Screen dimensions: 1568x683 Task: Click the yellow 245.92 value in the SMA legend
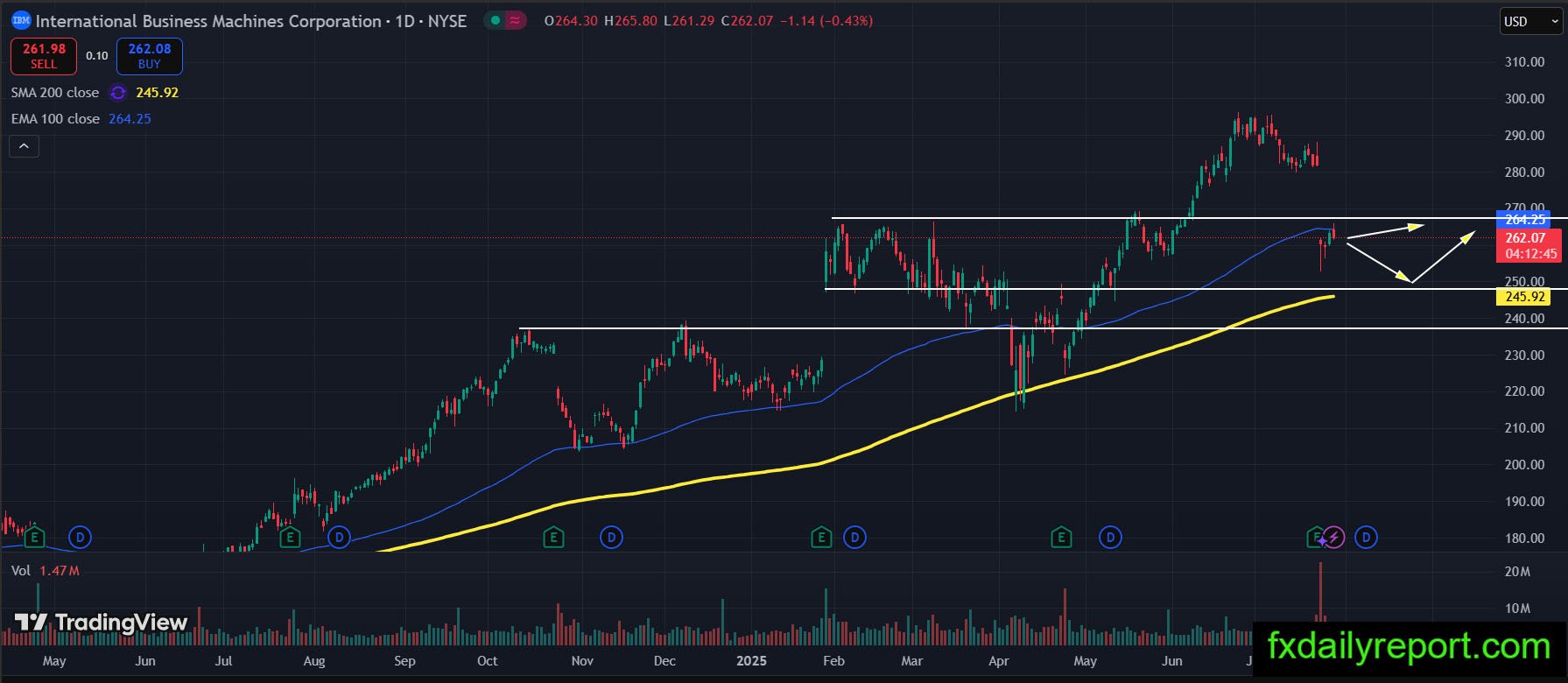coord(158,93)
